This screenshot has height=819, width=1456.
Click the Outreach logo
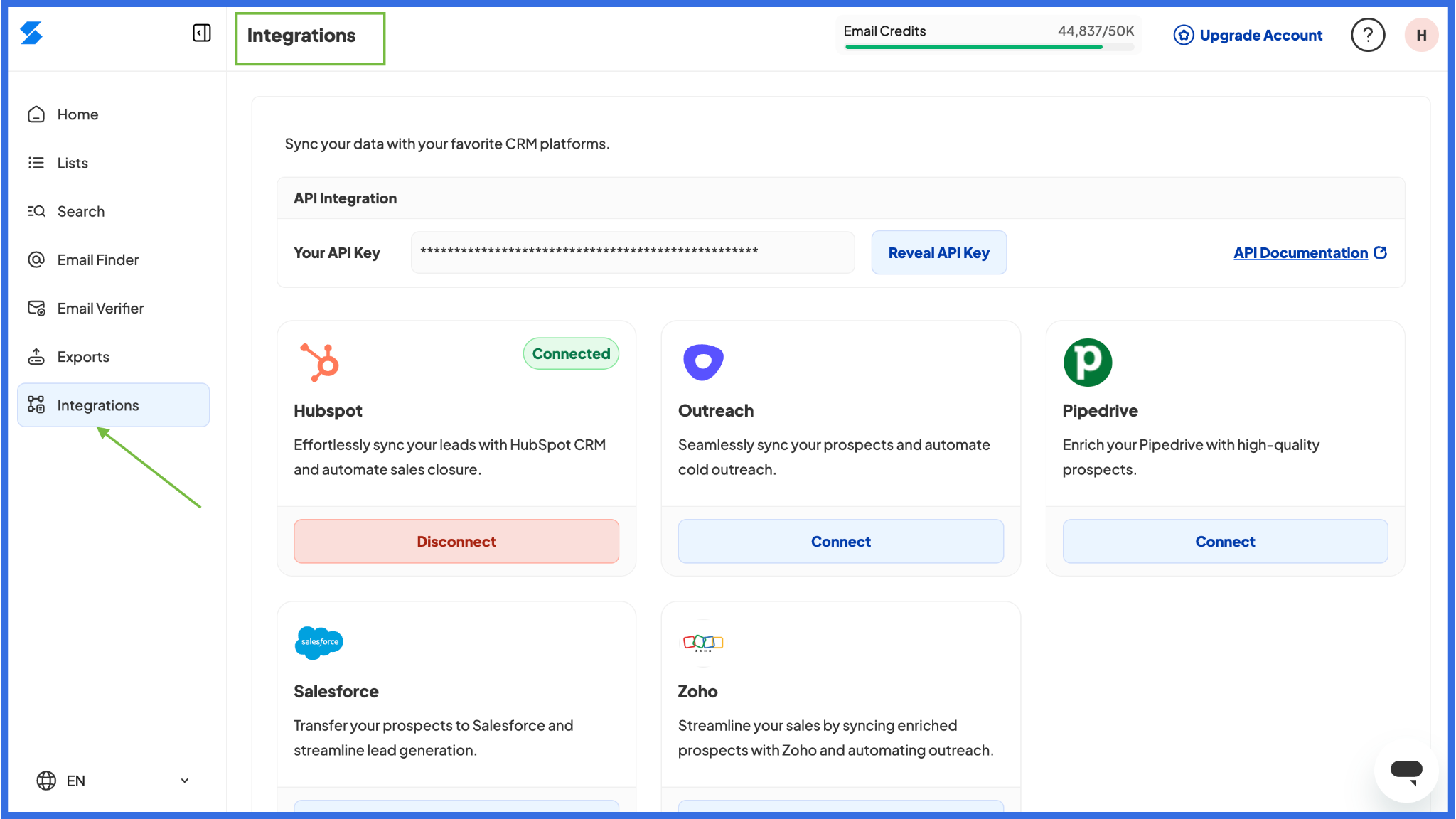[x=703, y=362]
